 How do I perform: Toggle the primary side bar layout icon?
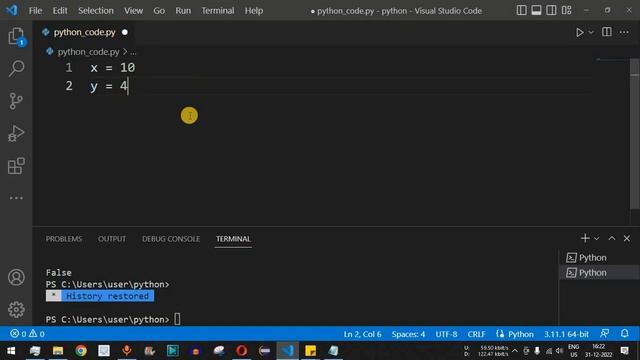coord(521,10)
